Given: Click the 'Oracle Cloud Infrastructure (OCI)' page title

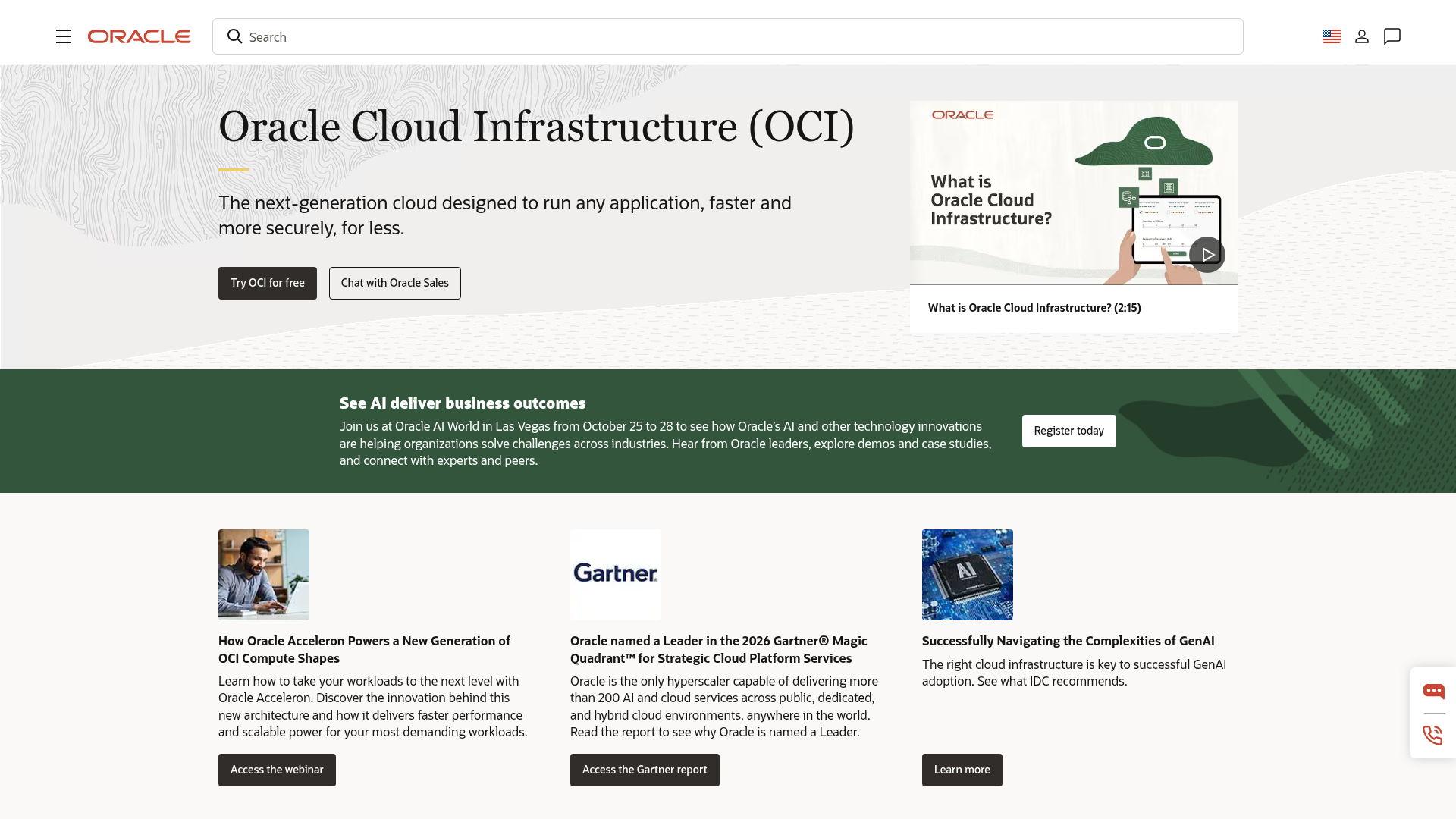Looking at the screenshot, I should 537,126.
